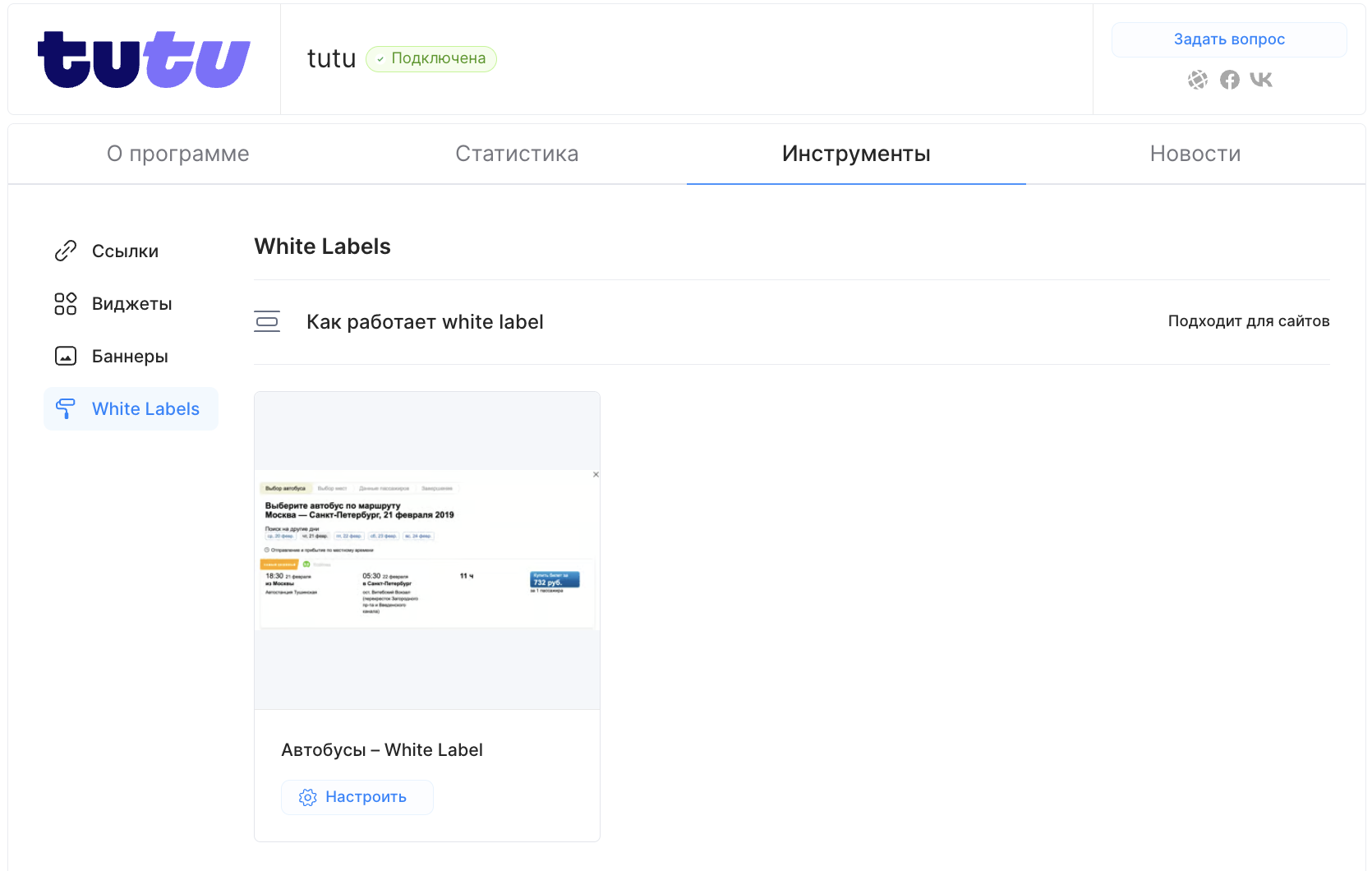This screenshot has height=871, width=1372.
Task: Click the tutu program name text
Action: 332,58
